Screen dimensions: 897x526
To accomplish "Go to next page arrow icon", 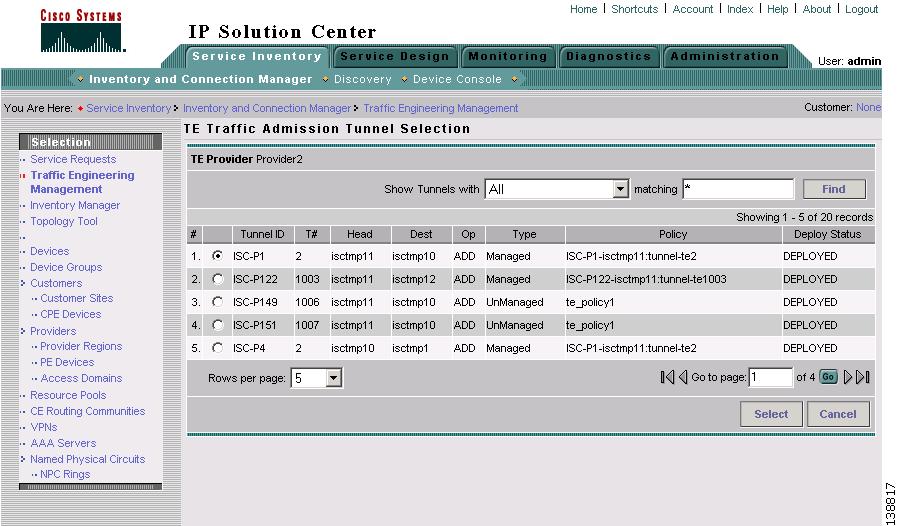I will click(848, 377).
